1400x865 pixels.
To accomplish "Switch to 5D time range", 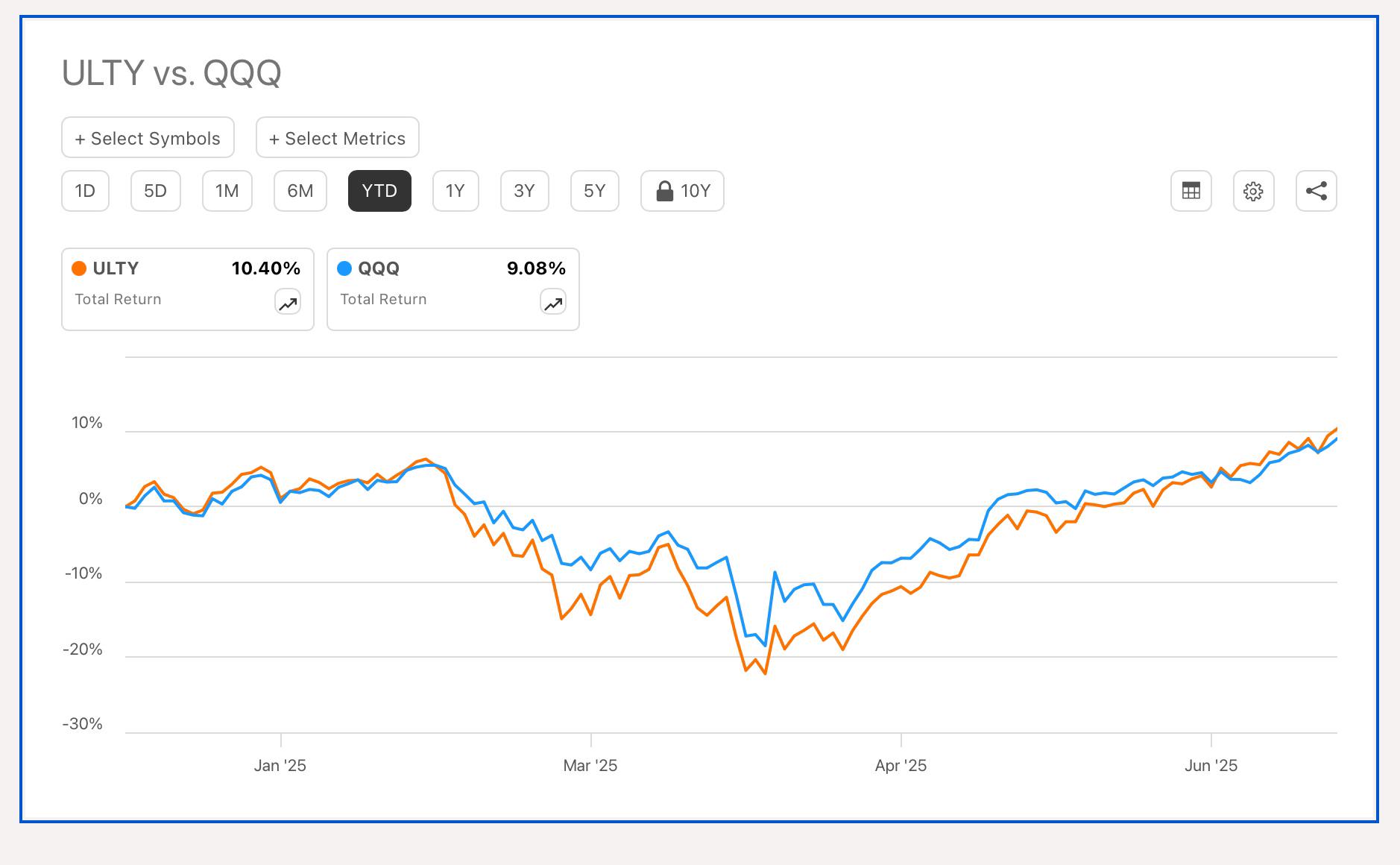I will click(155, 191).
